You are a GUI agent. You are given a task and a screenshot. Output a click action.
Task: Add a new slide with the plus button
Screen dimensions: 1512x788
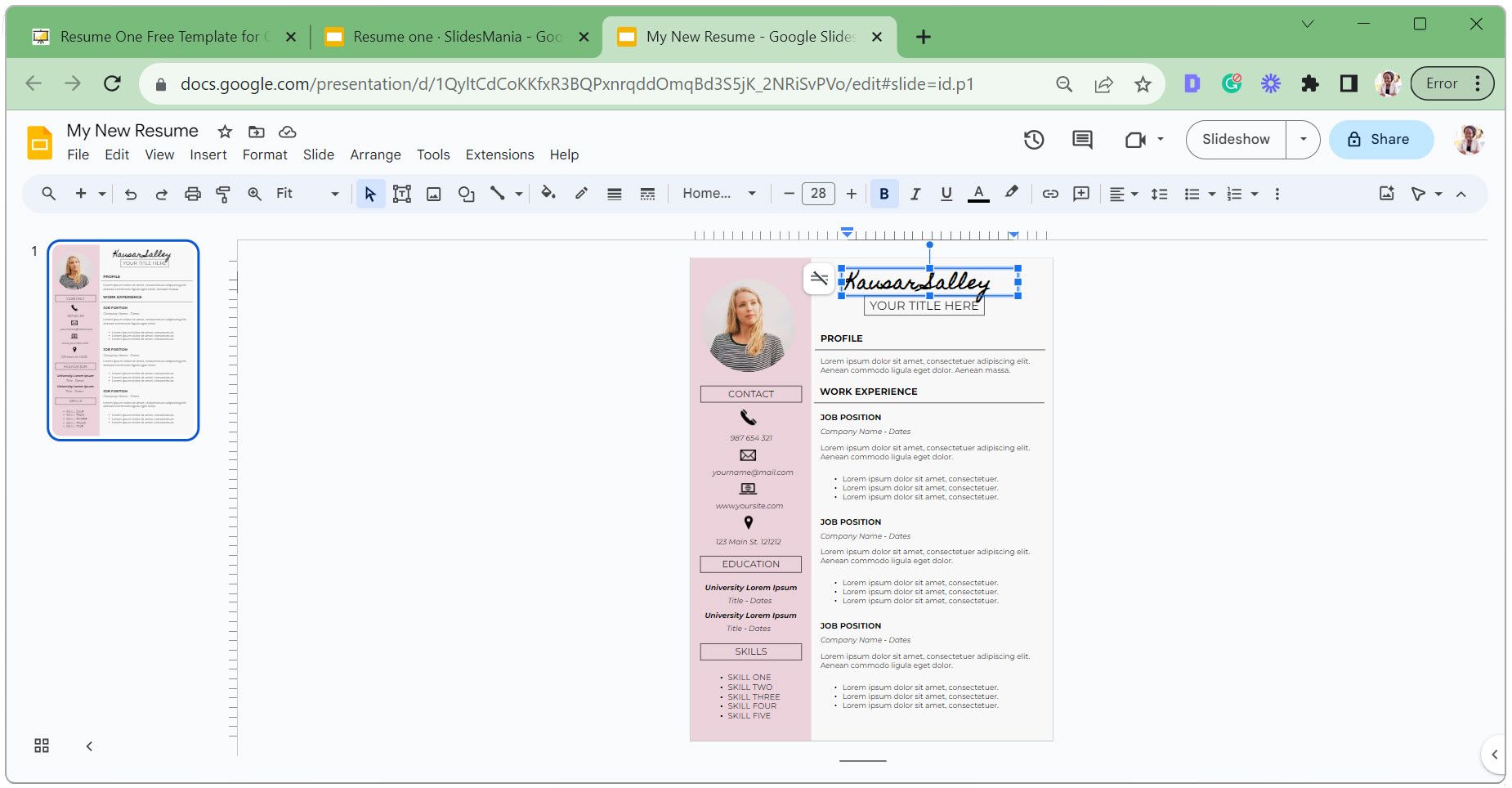tap(81, 194)
